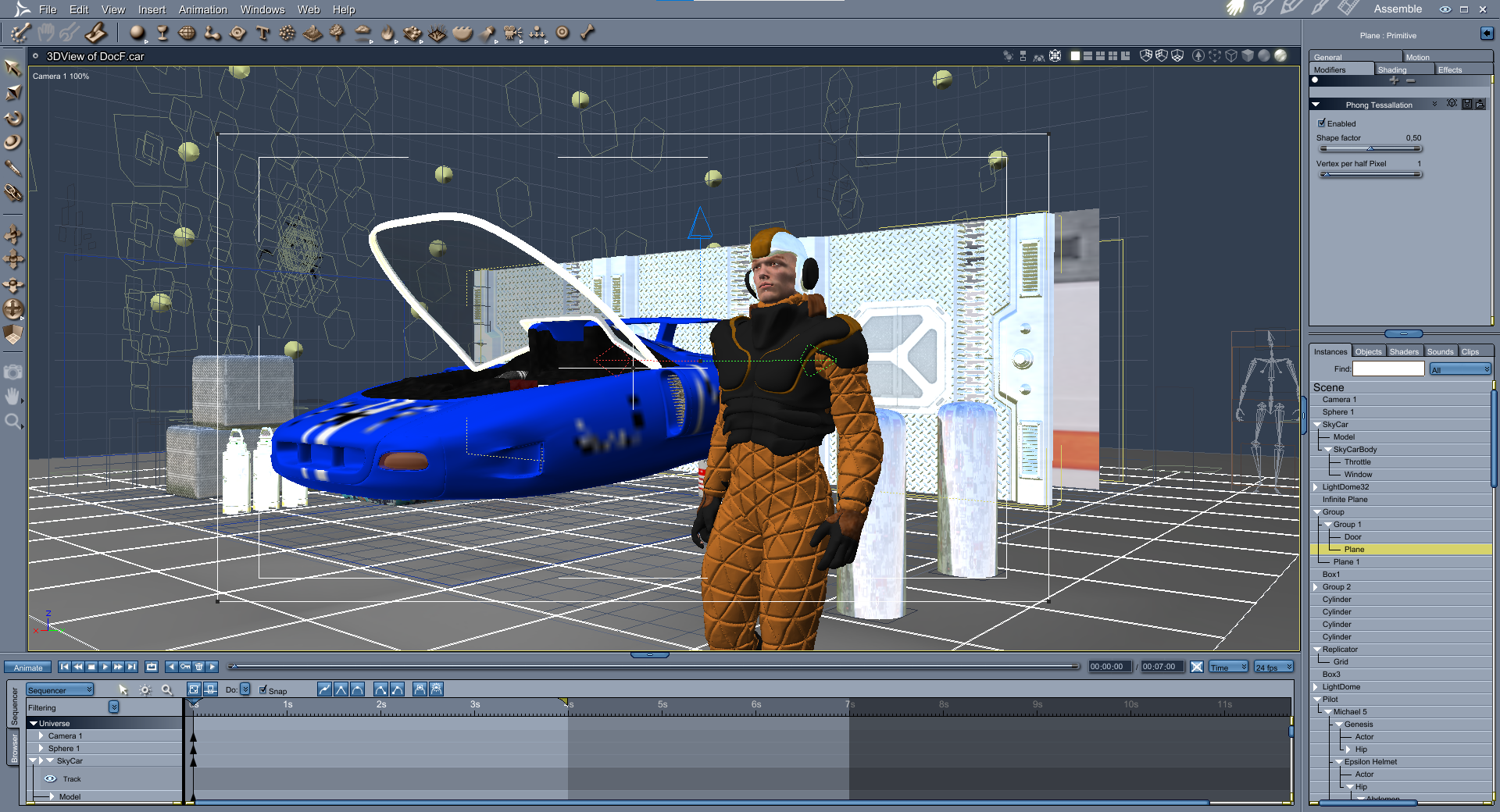Click the magnifier Zoom tool in left toolbar
The height and width of the screenshot is (812, 1500).
click(x=12, y=422)
